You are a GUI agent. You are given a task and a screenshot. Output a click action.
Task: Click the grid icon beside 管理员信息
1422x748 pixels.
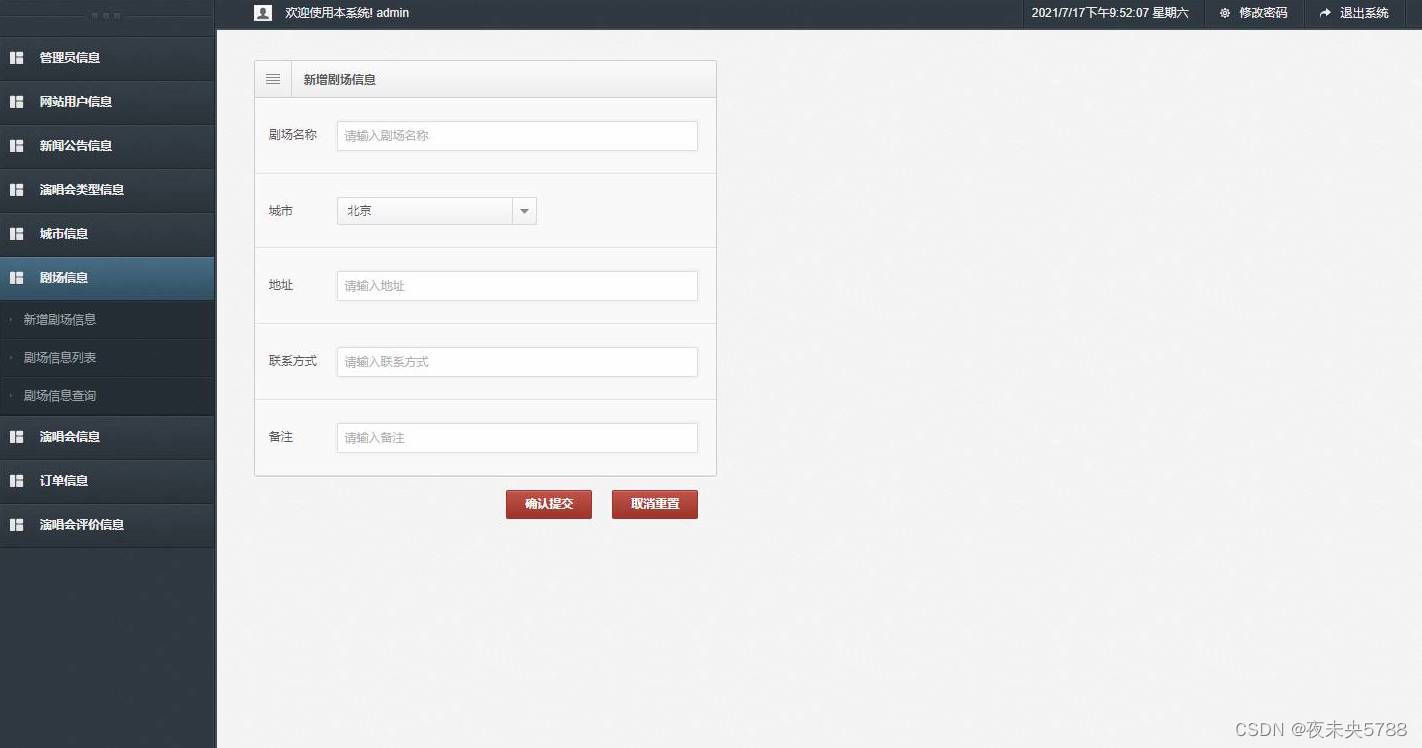16,58
